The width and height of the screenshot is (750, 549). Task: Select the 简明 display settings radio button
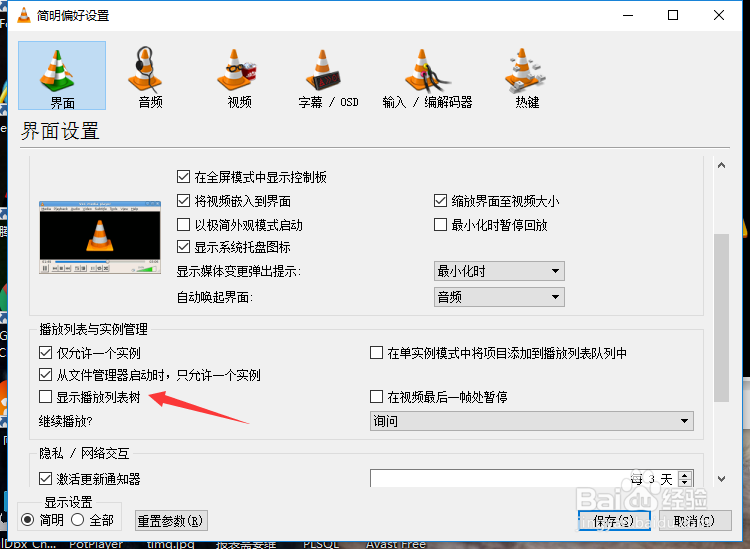point(28,519)
